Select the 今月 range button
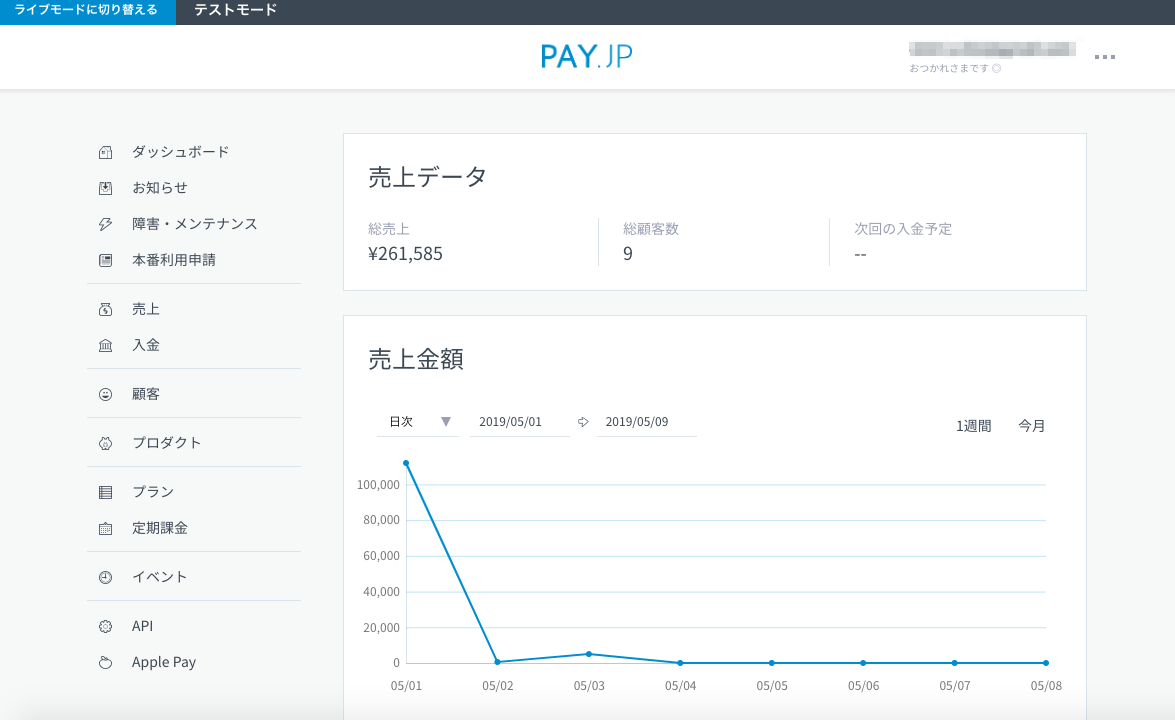Viewport: 1175px width, 720px height. tap(1031, 426)
